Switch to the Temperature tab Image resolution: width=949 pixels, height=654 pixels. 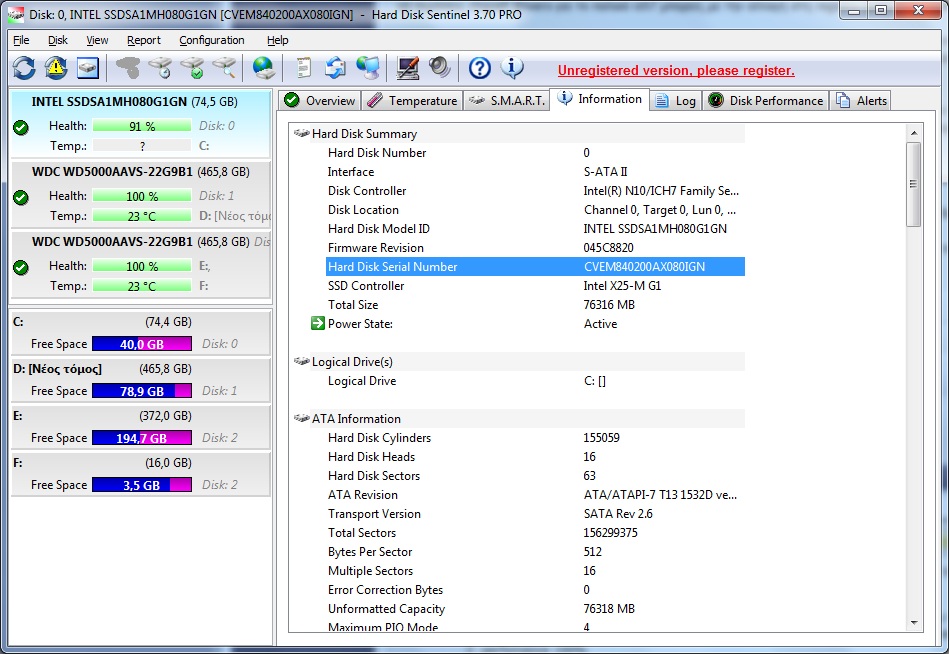(412, 100)
